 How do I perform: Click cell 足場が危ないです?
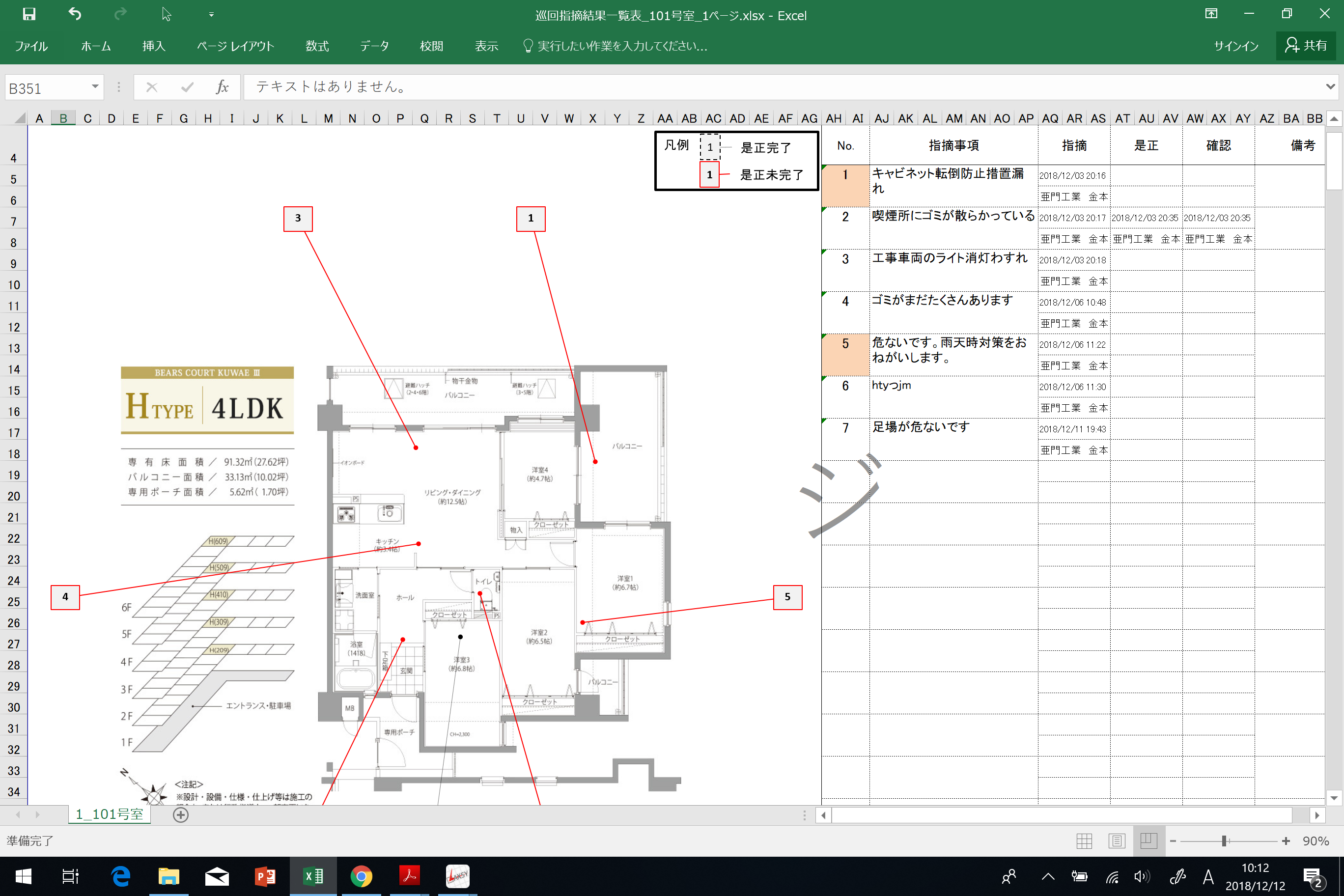953,440
